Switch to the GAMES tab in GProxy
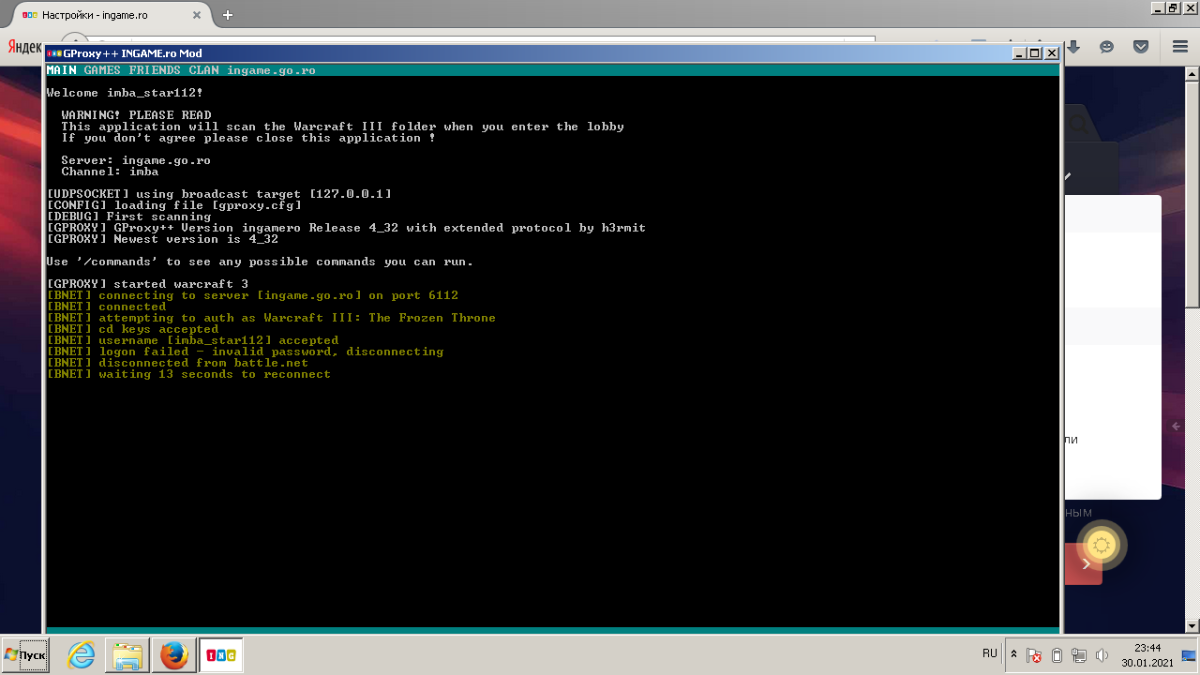Screen dimensions: 1200x675 click(x=102, y=70)
